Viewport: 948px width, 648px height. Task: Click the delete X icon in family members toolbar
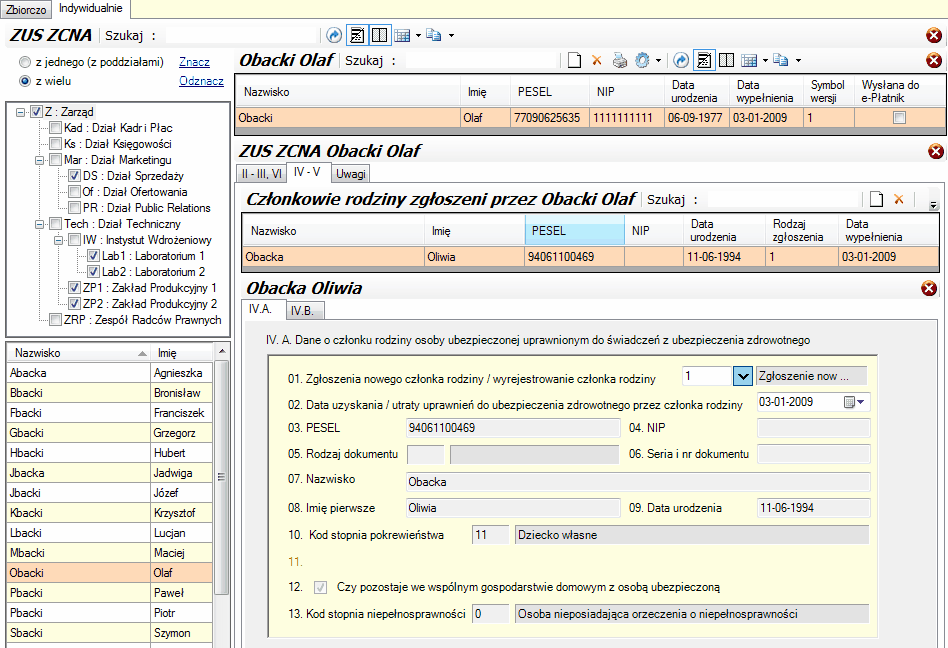[899, 199]
